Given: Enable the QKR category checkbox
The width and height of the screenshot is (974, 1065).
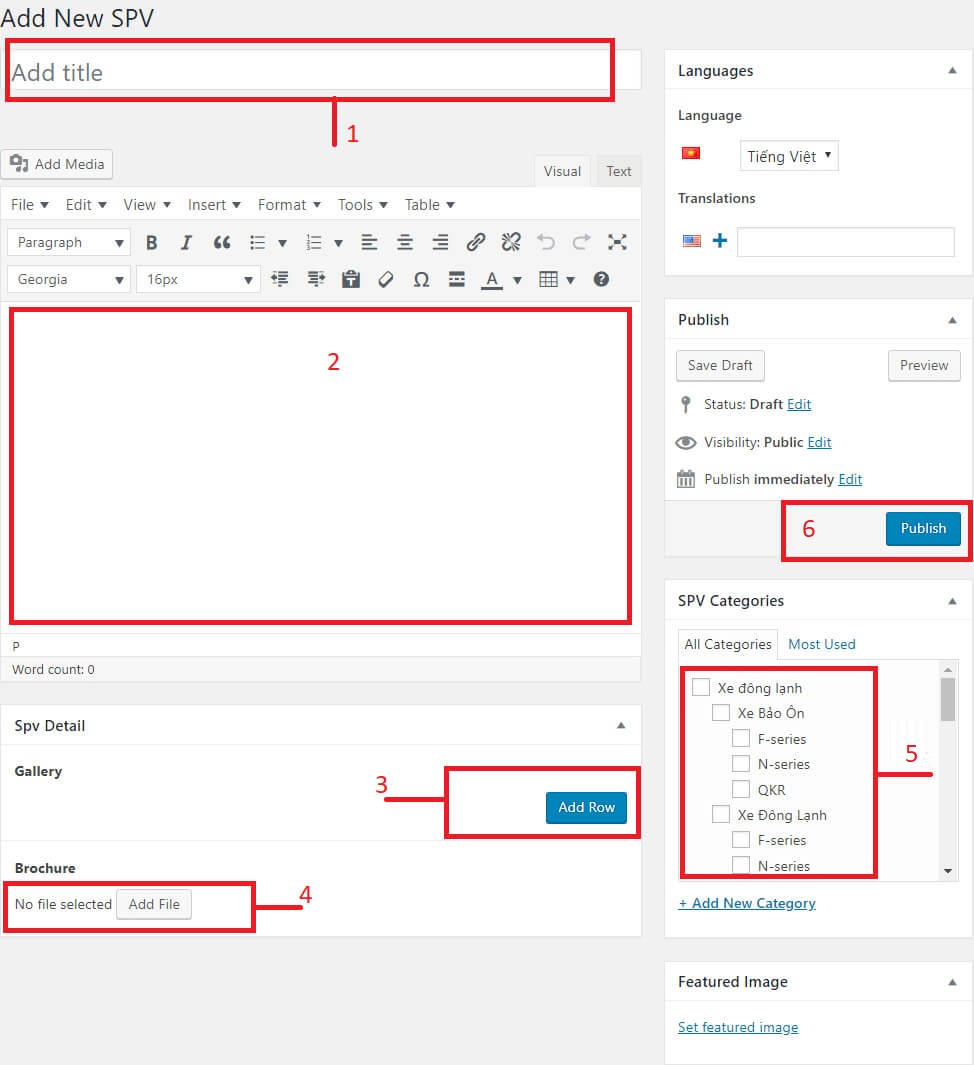Looking at the screenshot, I should [741, 789].
